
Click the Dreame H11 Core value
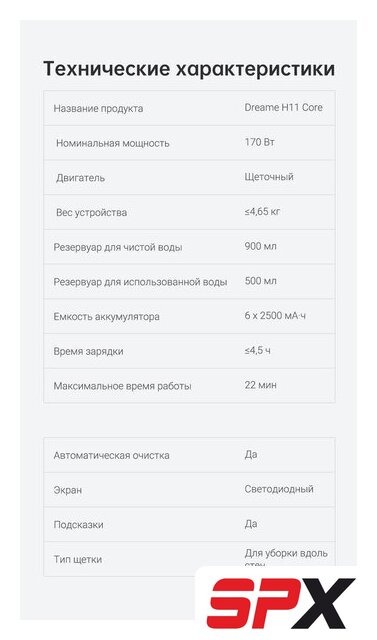pyautogui.click(x=283, y=107)
